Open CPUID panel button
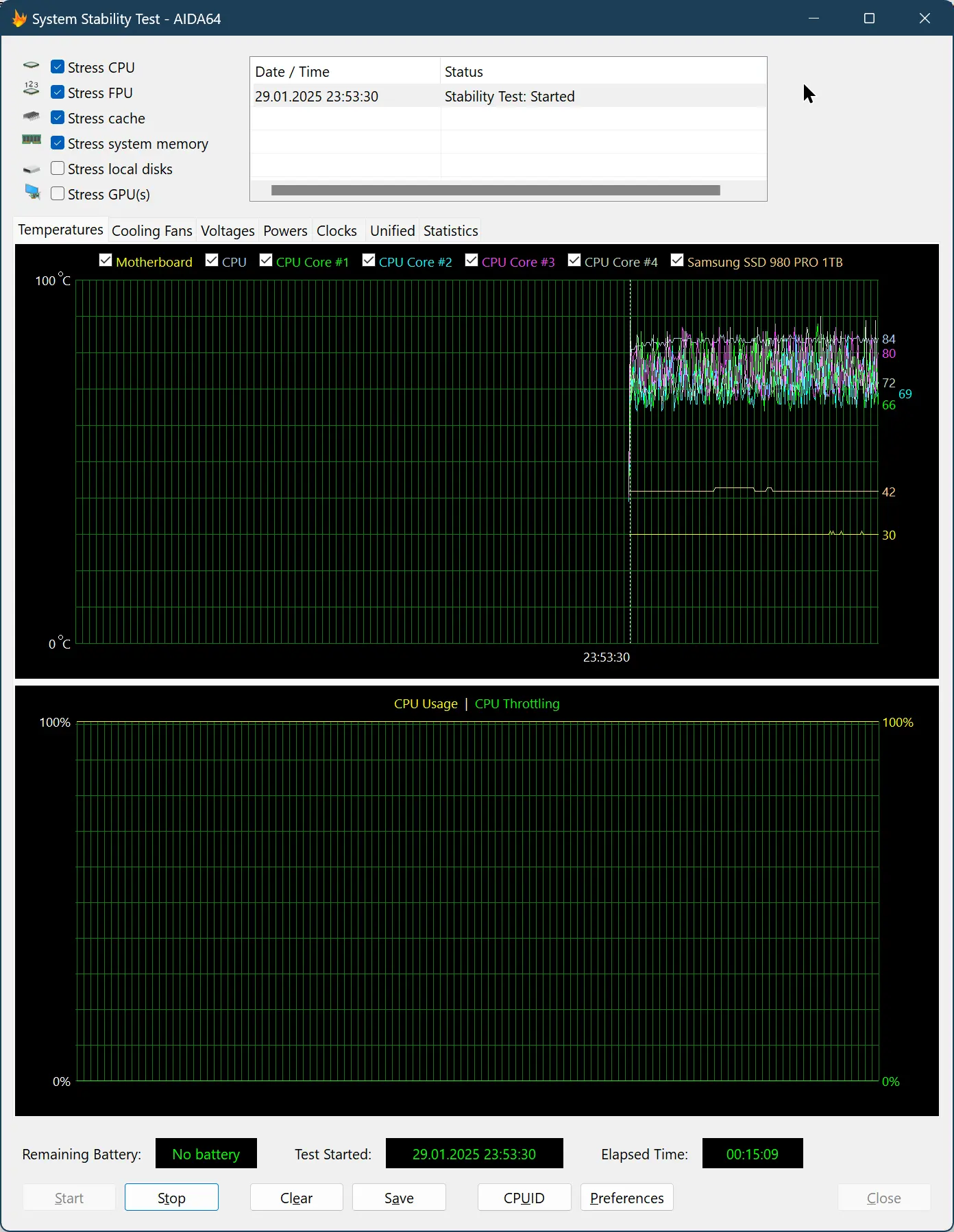 click(524, 1198)
